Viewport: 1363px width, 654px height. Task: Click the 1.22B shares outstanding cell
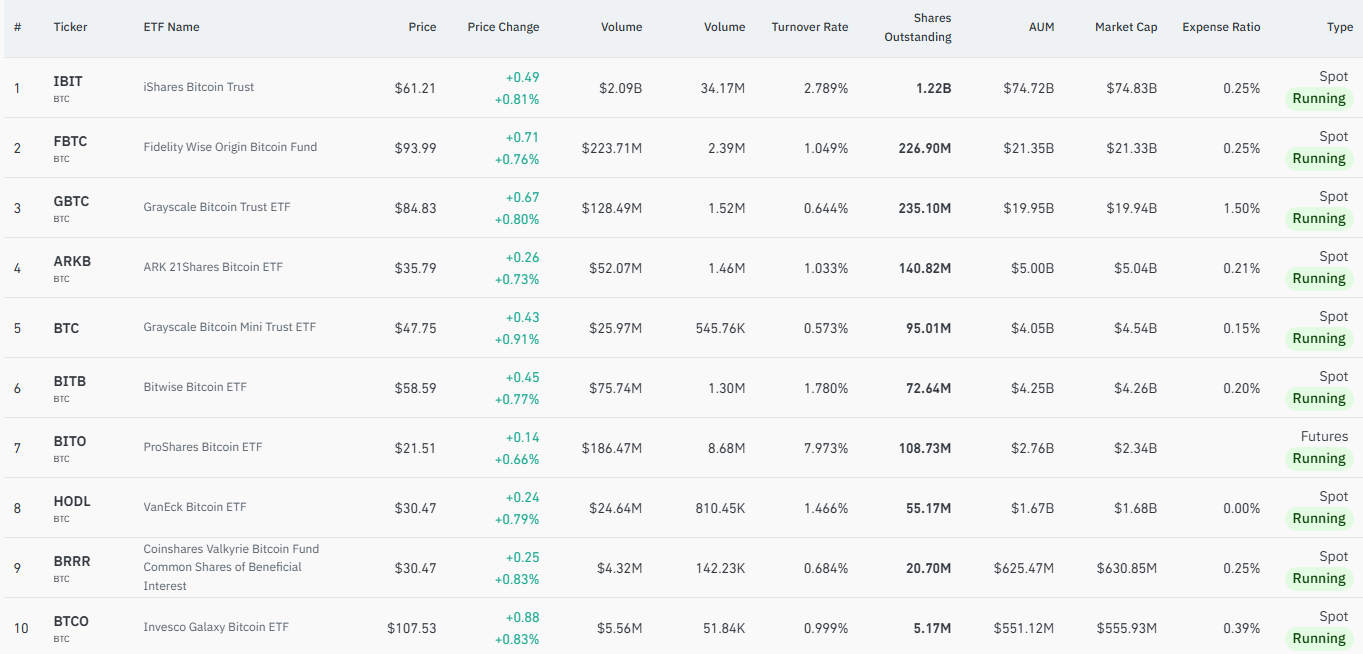(x=933, y=88)
